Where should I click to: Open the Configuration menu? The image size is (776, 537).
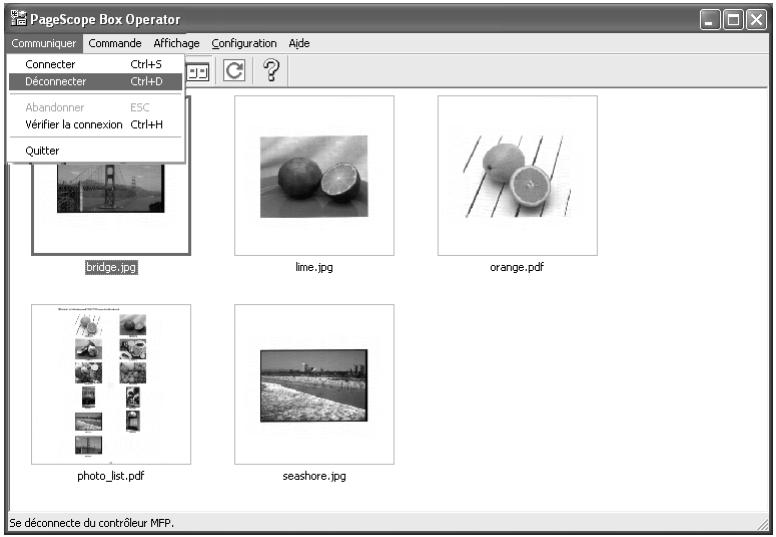(244, 44)
